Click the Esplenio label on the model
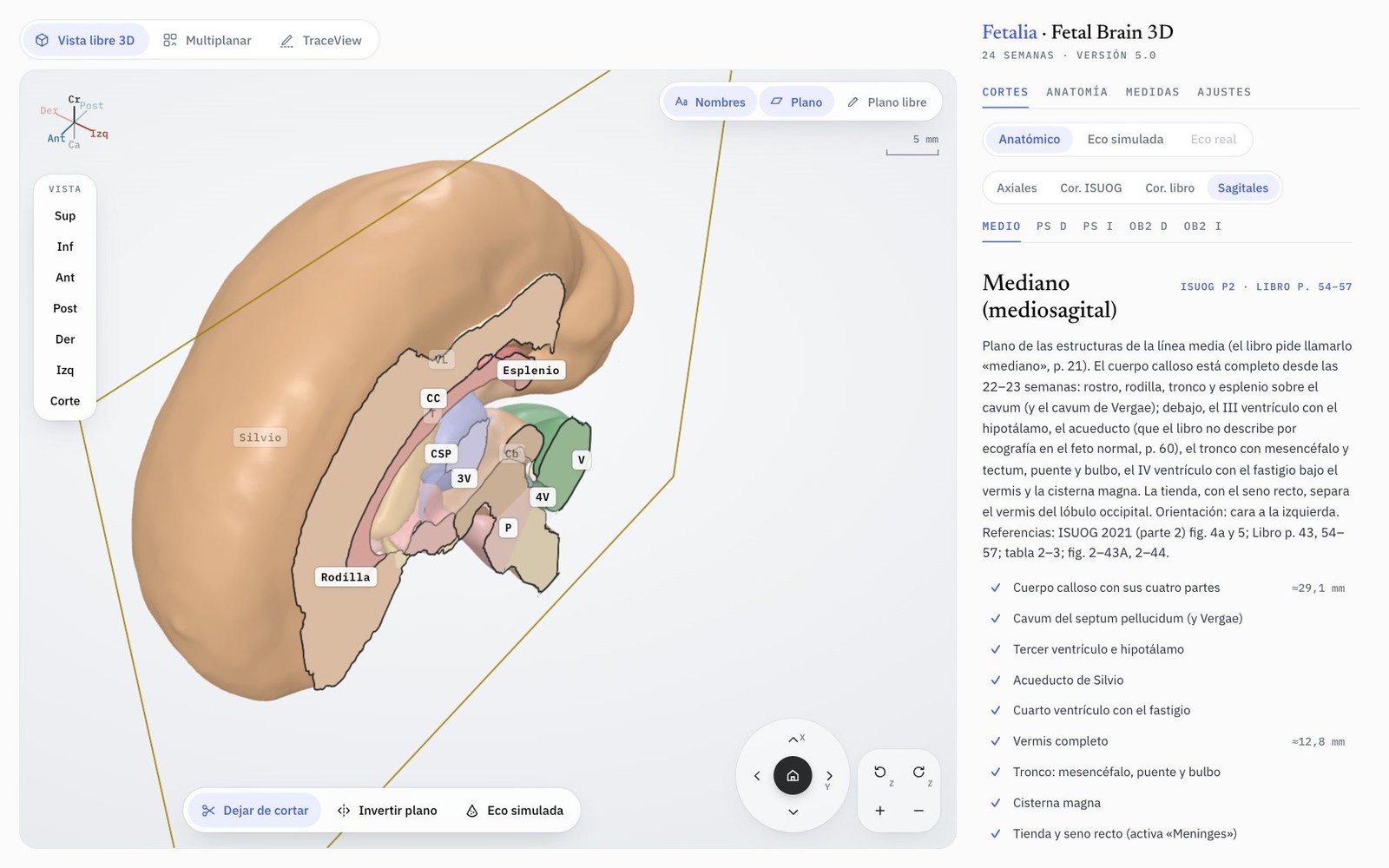 531,371
